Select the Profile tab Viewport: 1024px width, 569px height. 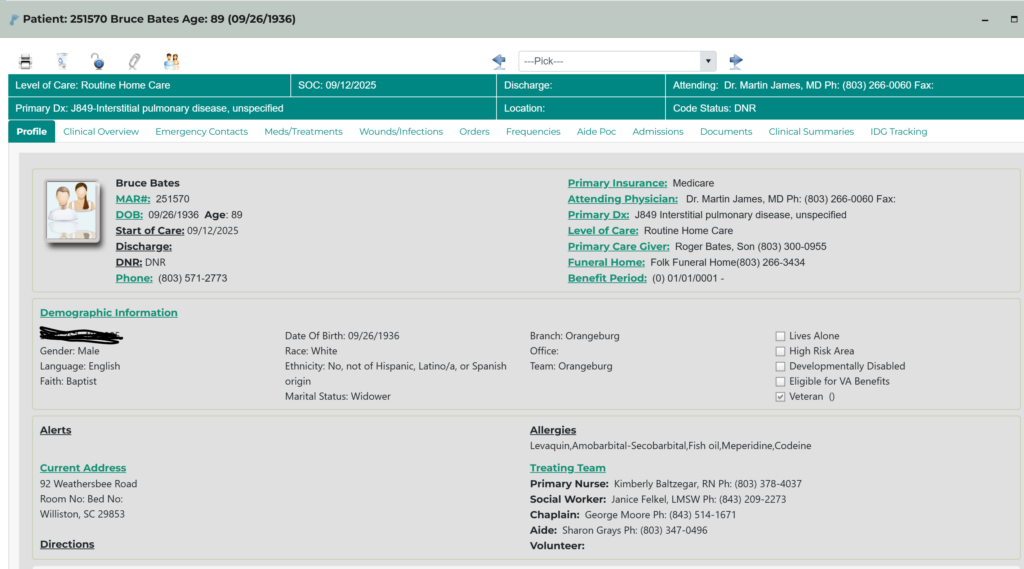pyautogui.click(x=31, y=131)
